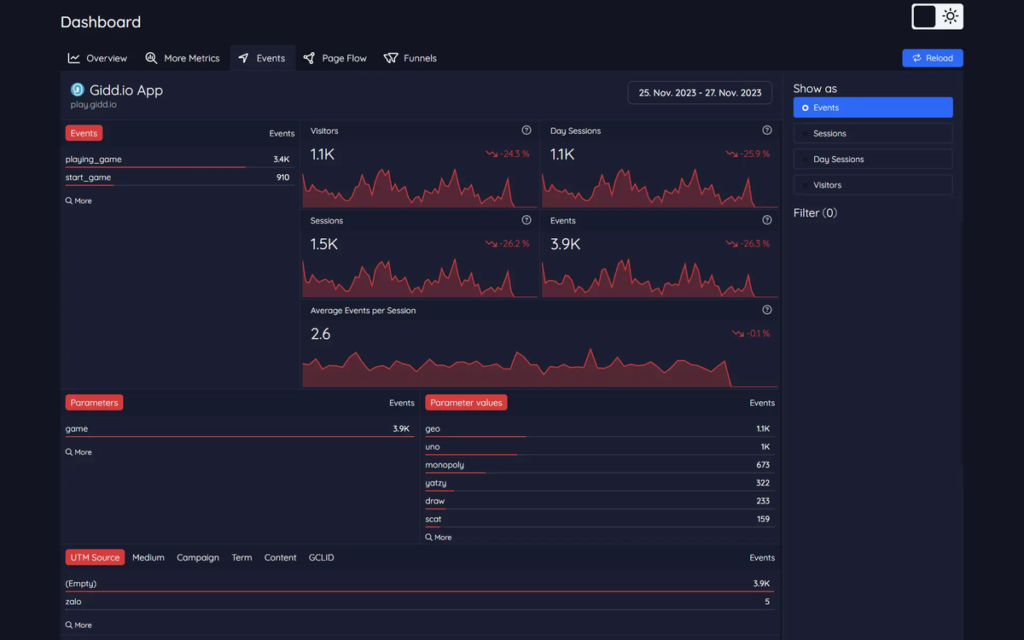Click the playing_game event row

(178, 159)
